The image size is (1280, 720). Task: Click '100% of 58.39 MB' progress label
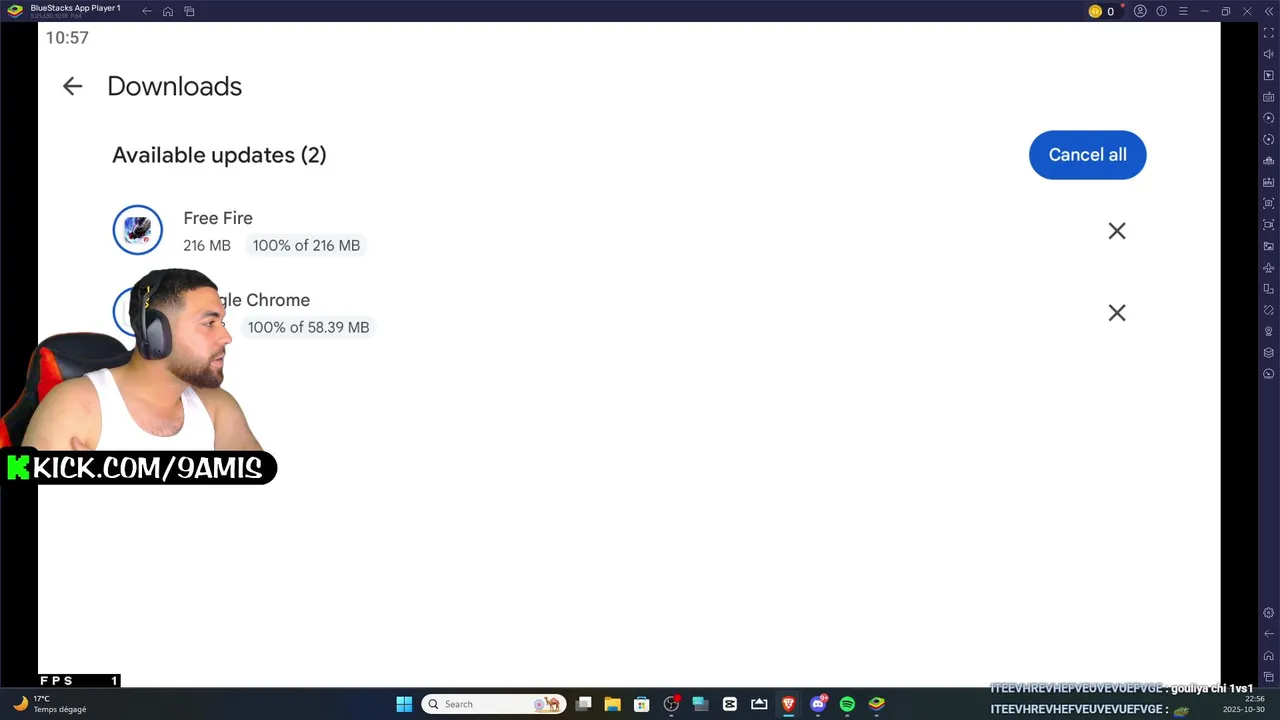308,327
